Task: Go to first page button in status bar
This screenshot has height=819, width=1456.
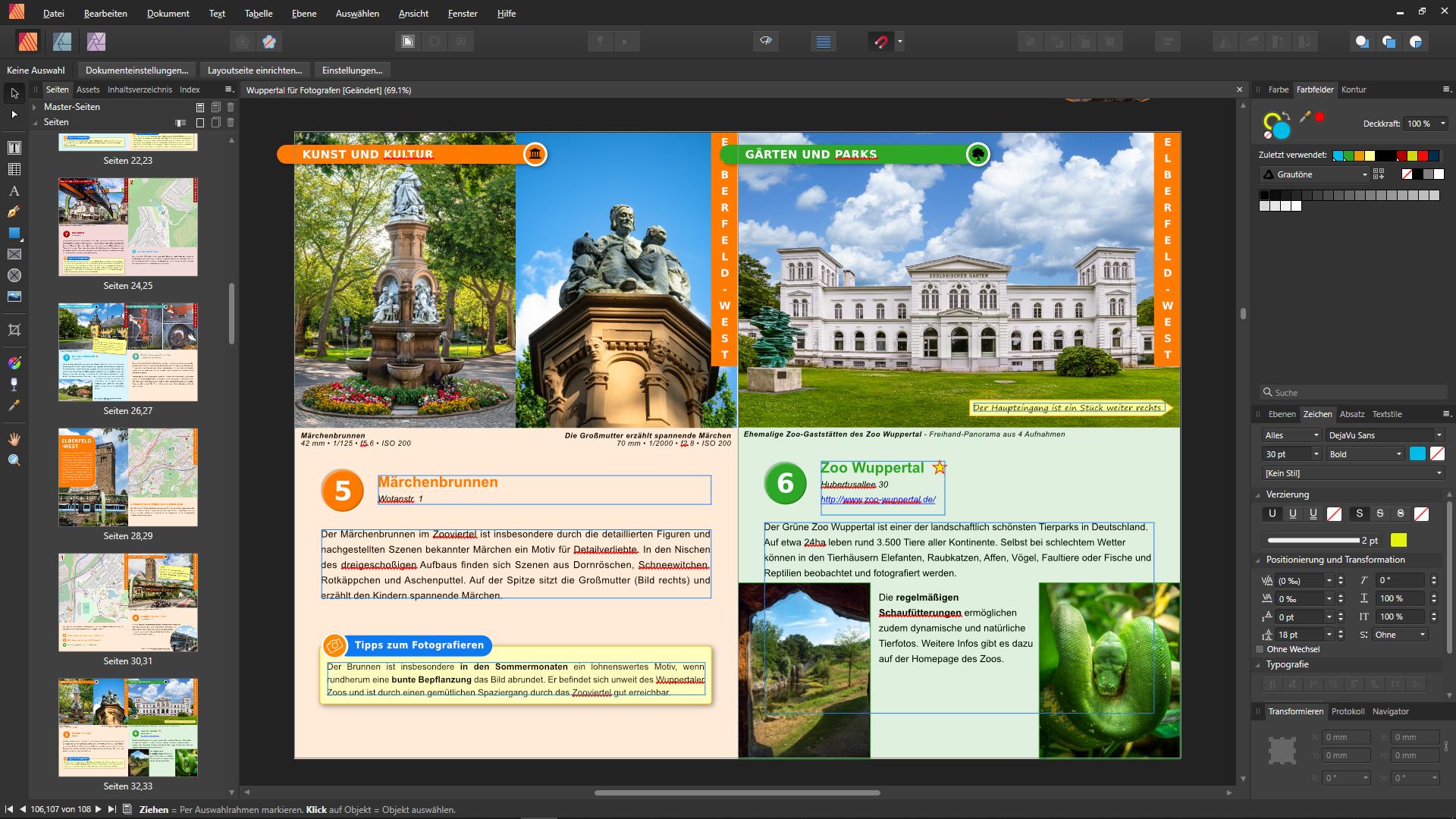Action: click(9, 809)
